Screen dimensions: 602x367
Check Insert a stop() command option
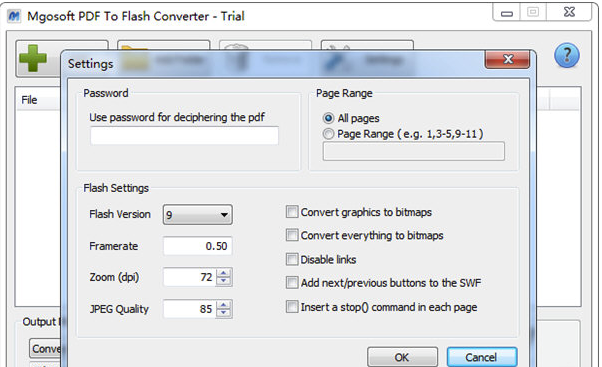292,307
